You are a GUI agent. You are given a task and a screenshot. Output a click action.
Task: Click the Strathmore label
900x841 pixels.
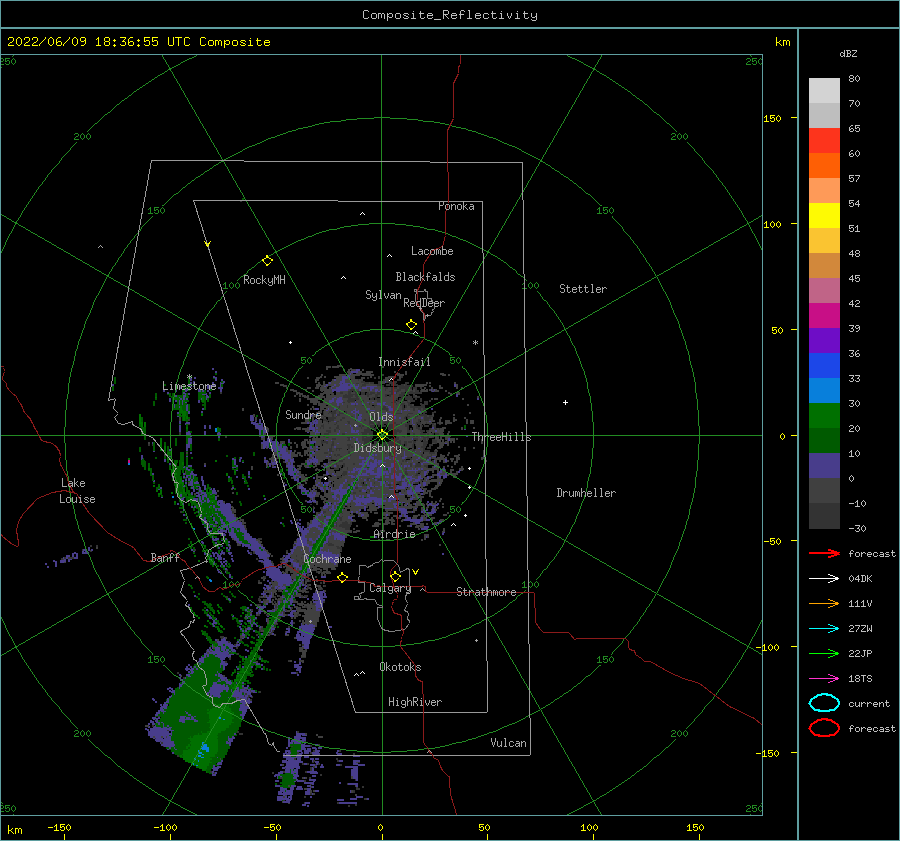click(486, 592)
